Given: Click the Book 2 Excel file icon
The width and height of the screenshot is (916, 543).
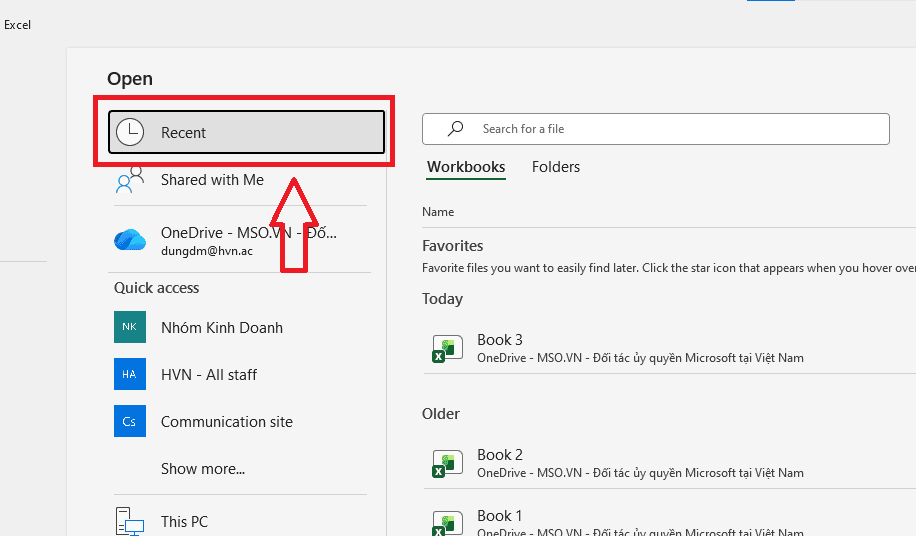Looking at the screenshot, I should pos(447,463).
